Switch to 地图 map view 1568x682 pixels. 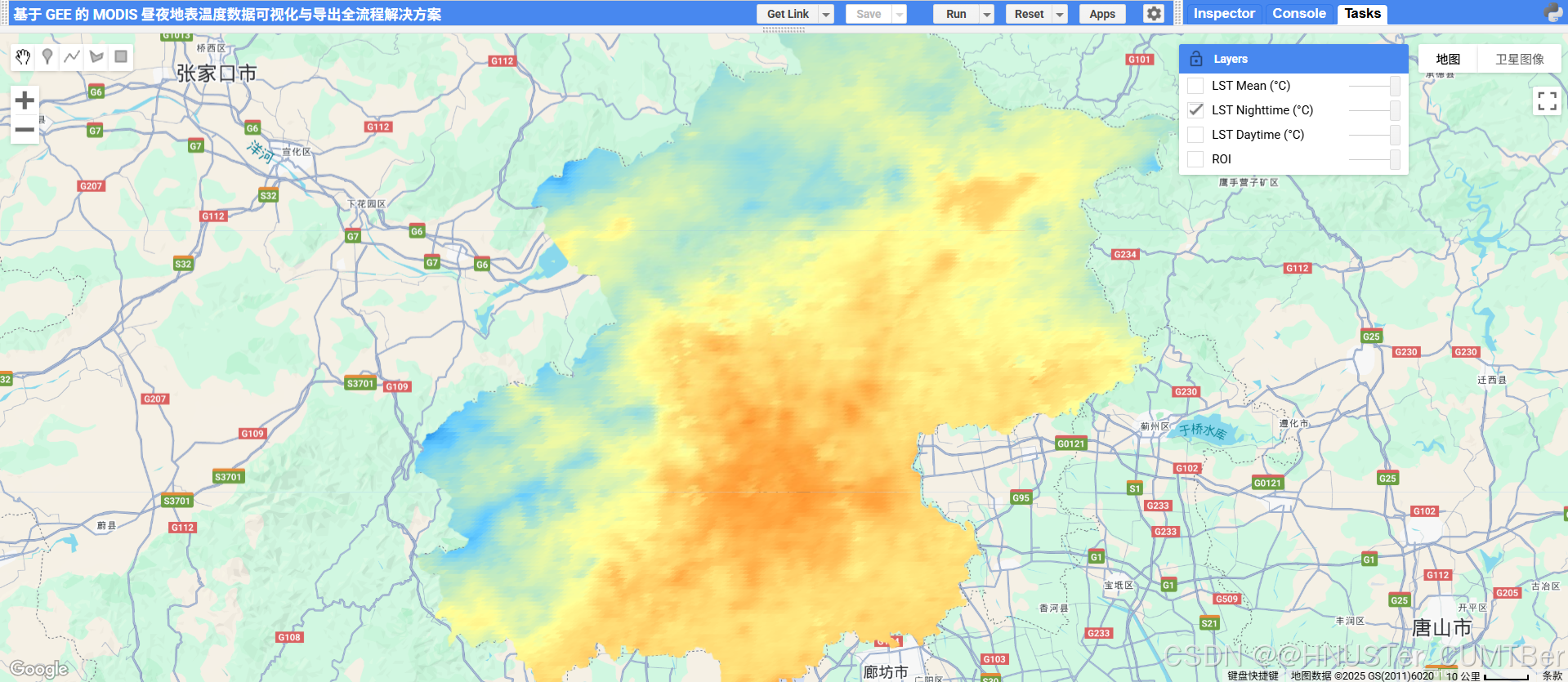[x=1448, y=59]
